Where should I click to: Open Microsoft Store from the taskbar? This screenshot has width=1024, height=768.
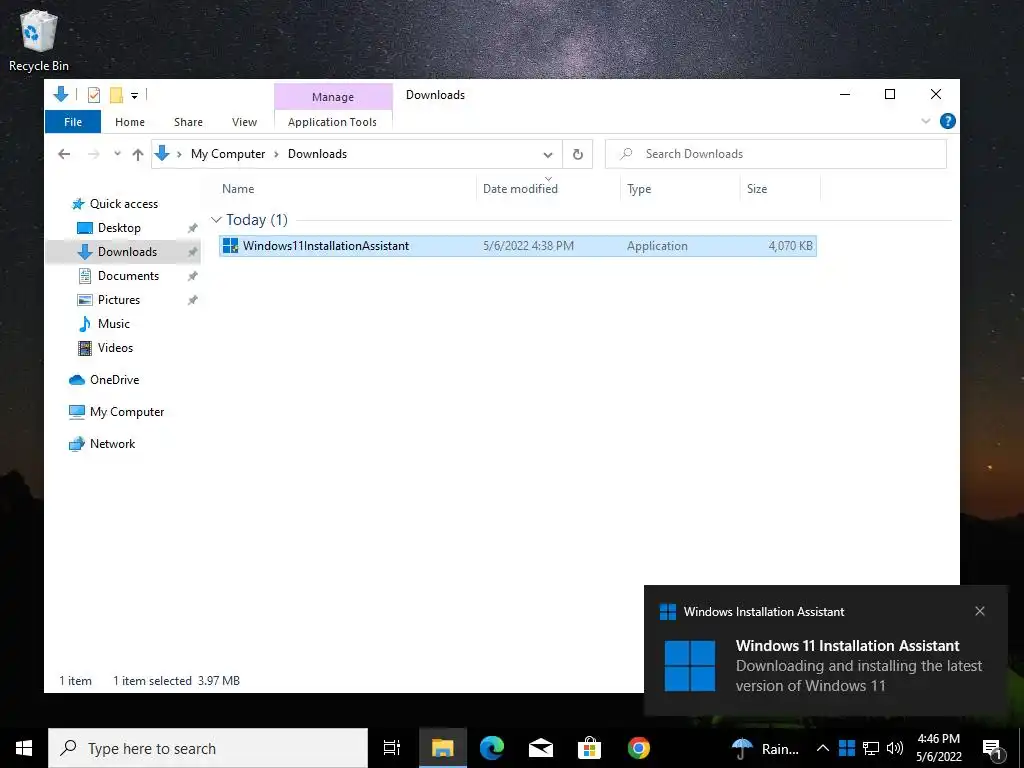click(589, 748)
